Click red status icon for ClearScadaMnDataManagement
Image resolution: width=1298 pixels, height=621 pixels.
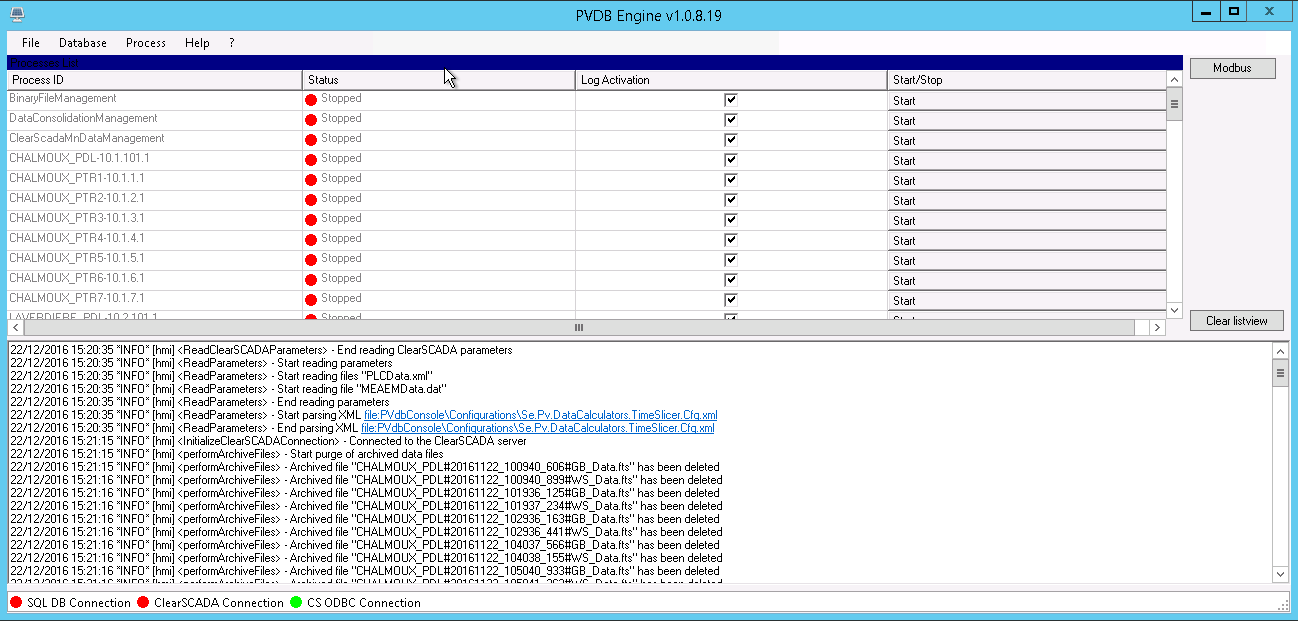311,140
